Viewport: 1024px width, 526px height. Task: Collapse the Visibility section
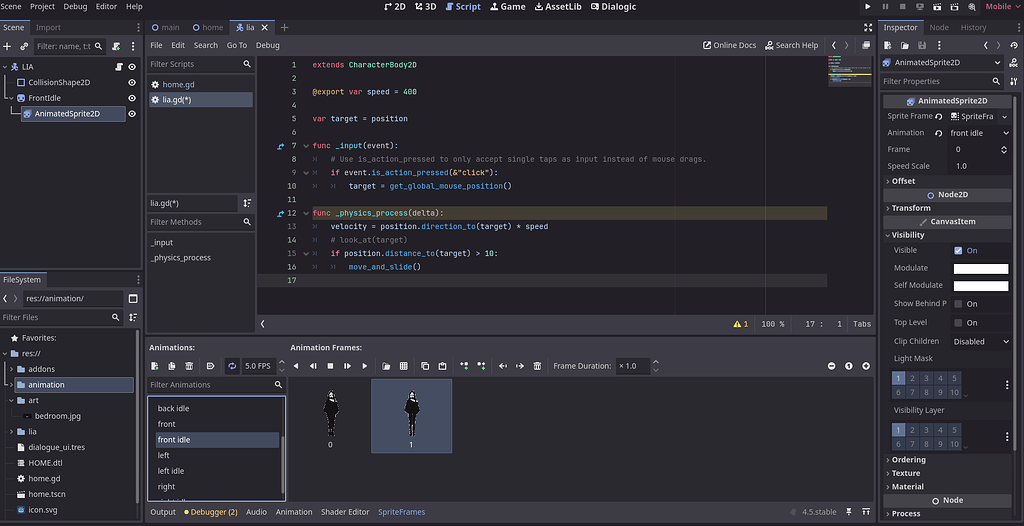pyautogui.click(x=908, y=235)
